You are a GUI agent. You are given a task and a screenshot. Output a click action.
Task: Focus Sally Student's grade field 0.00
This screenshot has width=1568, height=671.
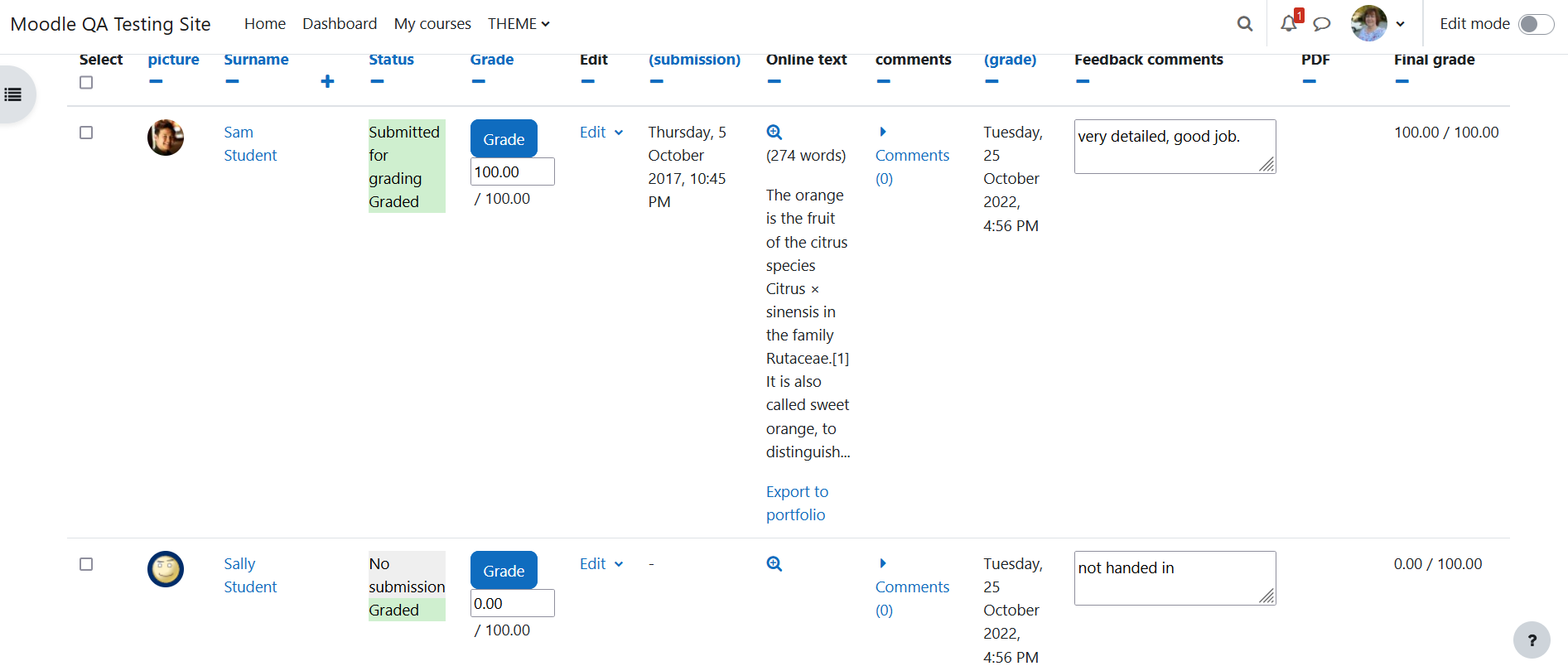[513, 603]
